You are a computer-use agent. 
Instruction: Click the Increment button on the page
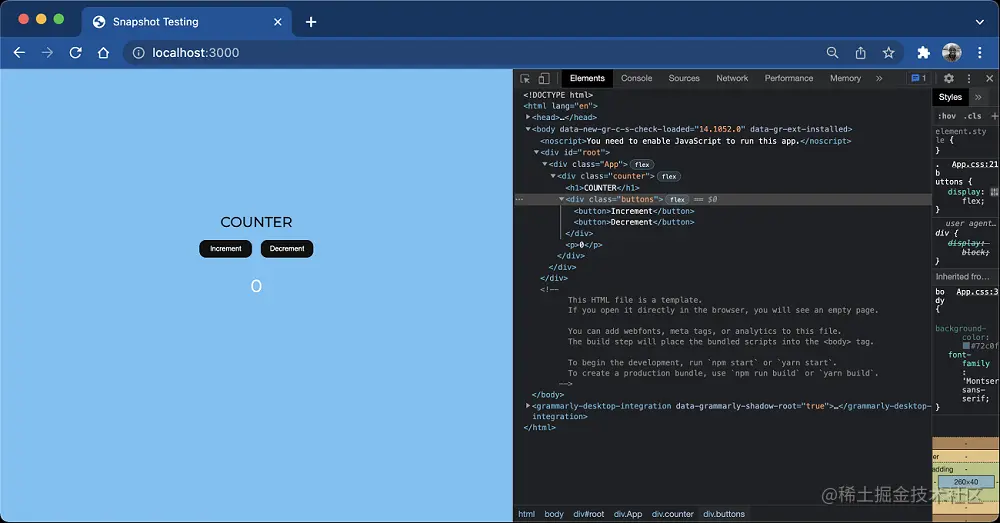point(226,249)
